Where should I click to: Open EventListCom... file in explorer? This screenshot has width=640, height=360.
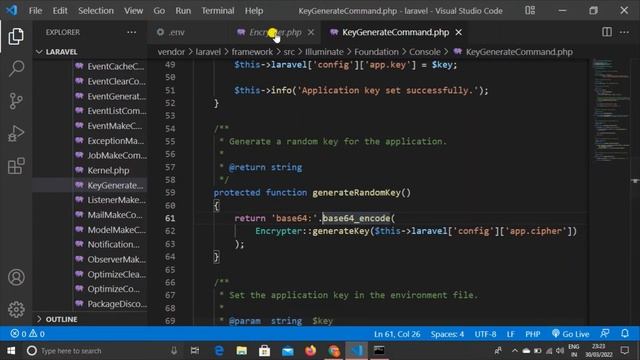(117, 111)
